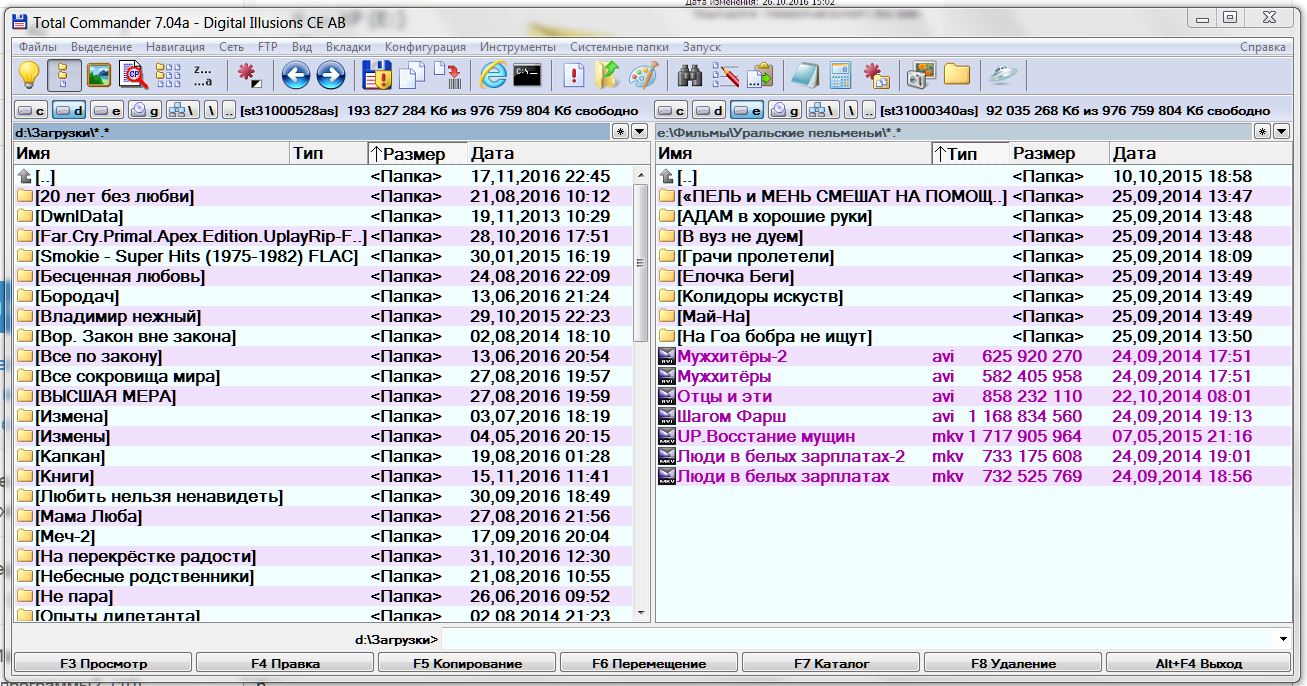Click the light bulb toolbar icon
Viewport: 1307px width, 686px height.
29,75
